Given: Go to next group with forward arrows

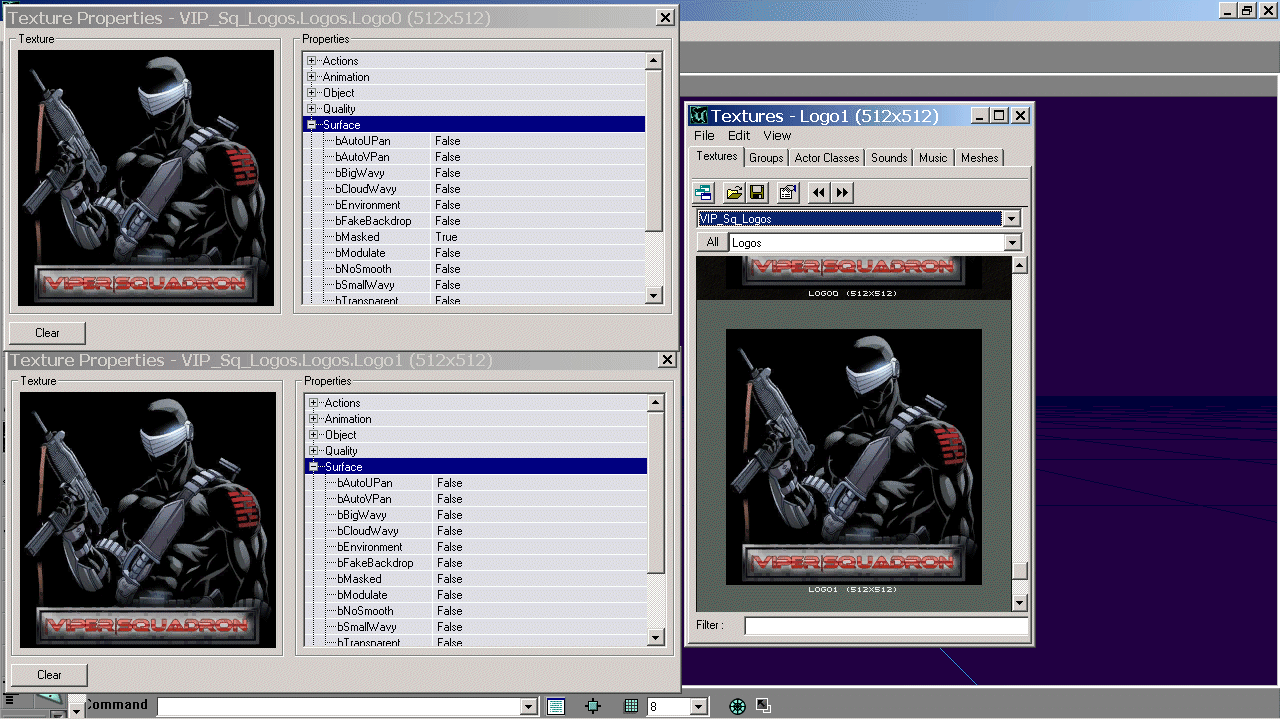Looking at the screenshot, I should tap(842, 192).
